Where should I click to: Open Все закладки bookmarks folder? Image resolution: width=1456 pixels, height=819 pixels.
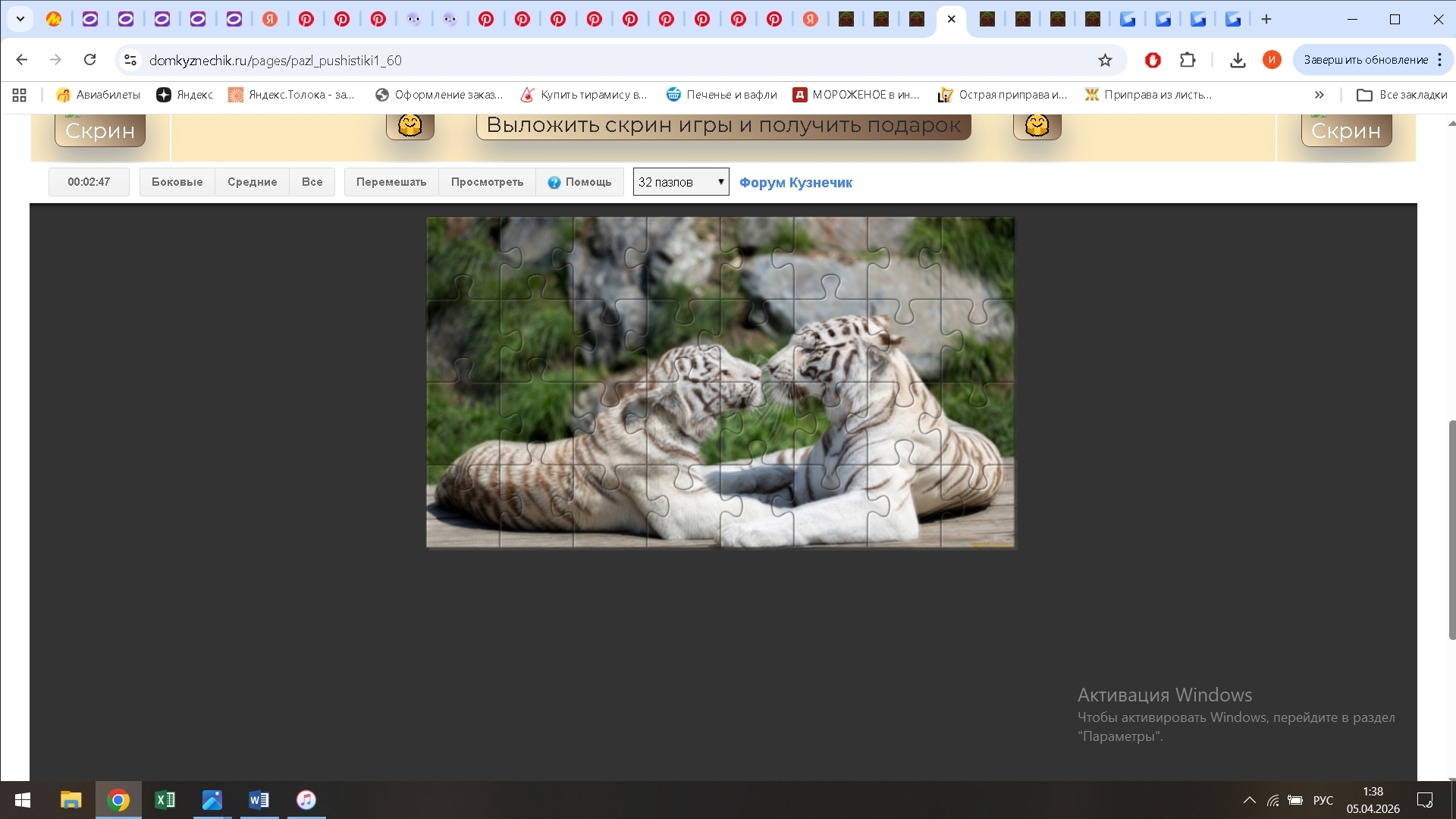point(1402,95)
